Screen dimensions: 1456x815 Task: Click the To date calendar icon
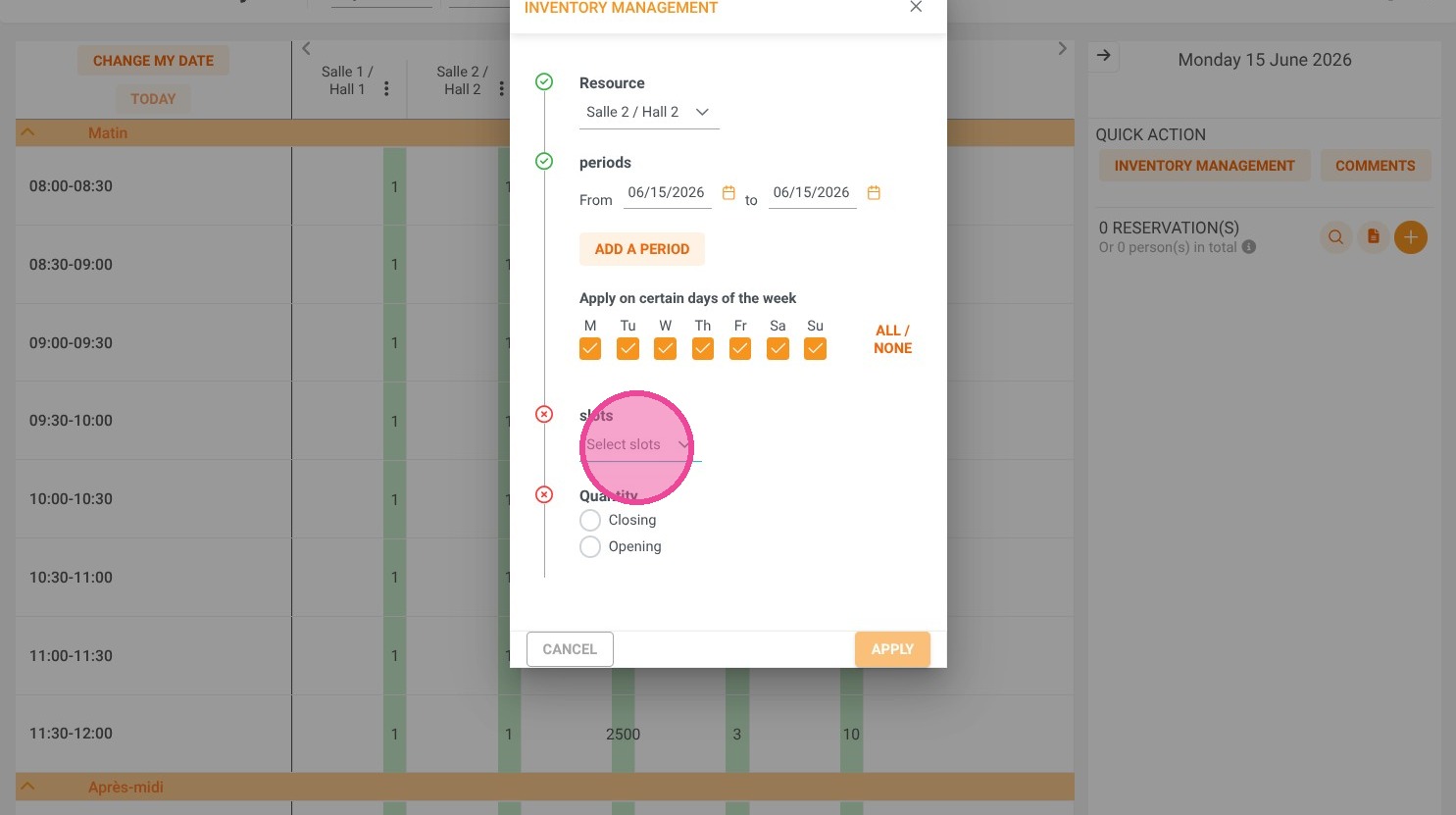pos(874,193)
